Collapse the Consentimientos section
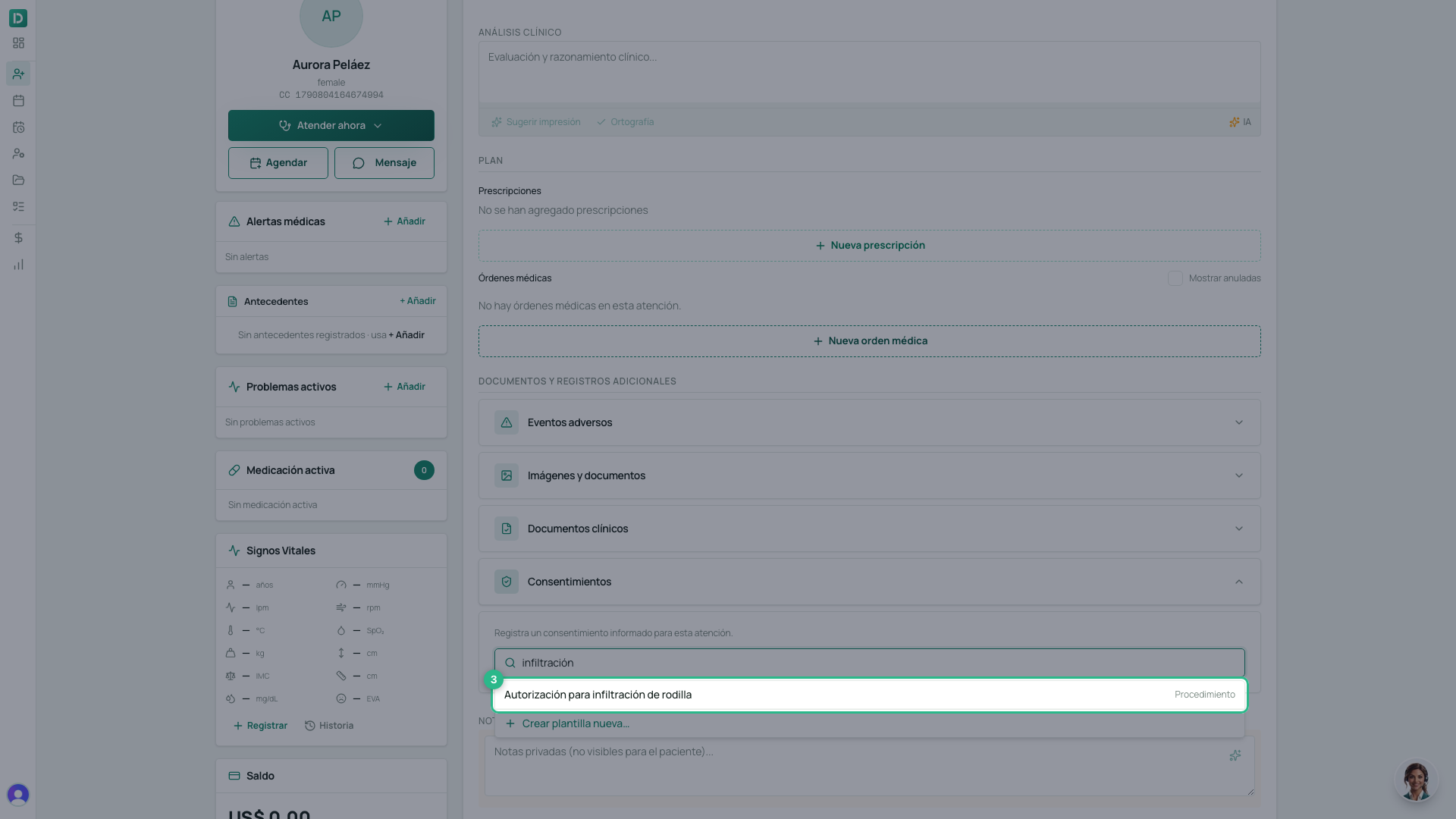Viewport: 1456px width, 819px height. point(869,582)
